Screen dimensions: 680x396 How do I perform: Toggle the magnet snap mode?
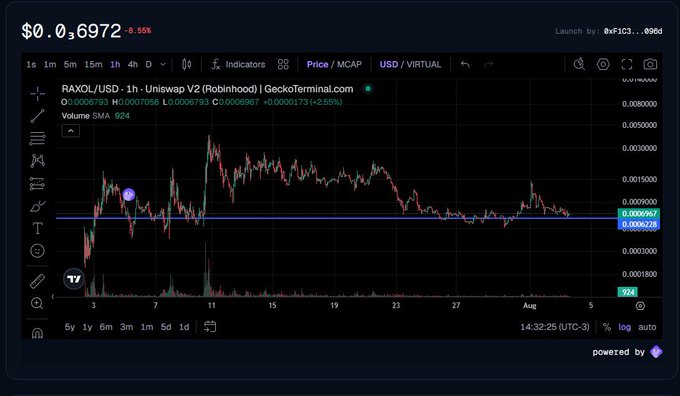pyautogui.click(x=37, y=333)
